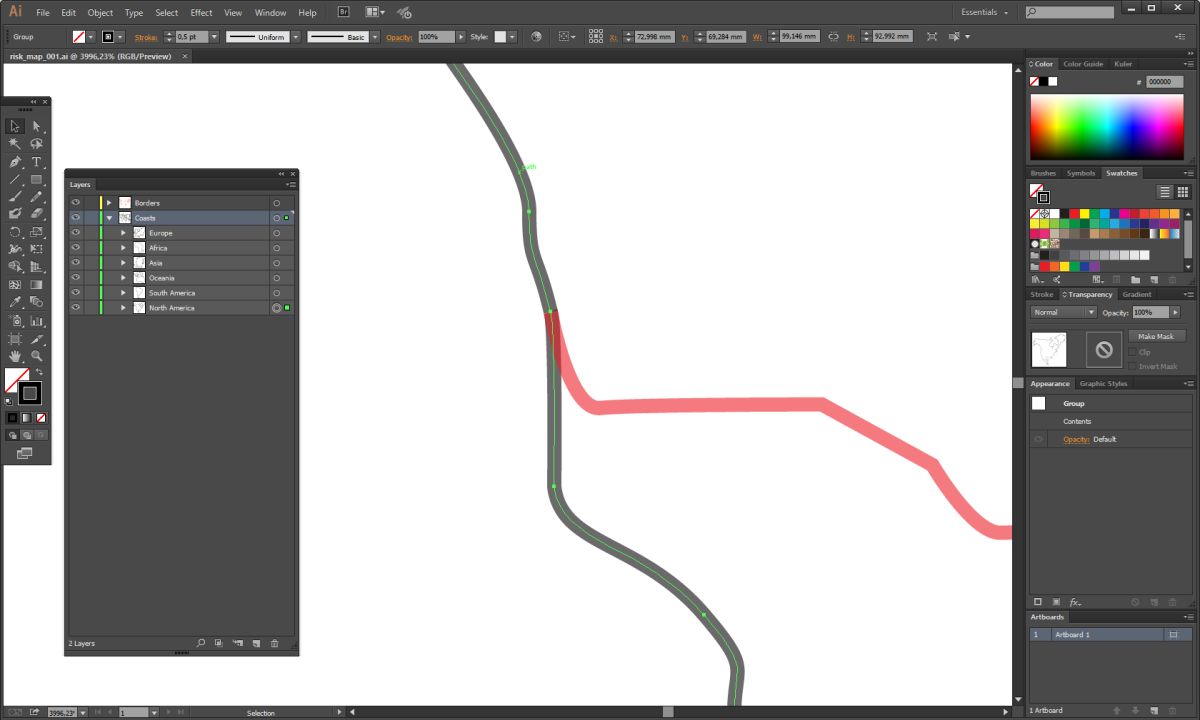Open the Bridge (Br) icon
The height and width of the screenshot is (720, 1200).
tap(344, 12)
